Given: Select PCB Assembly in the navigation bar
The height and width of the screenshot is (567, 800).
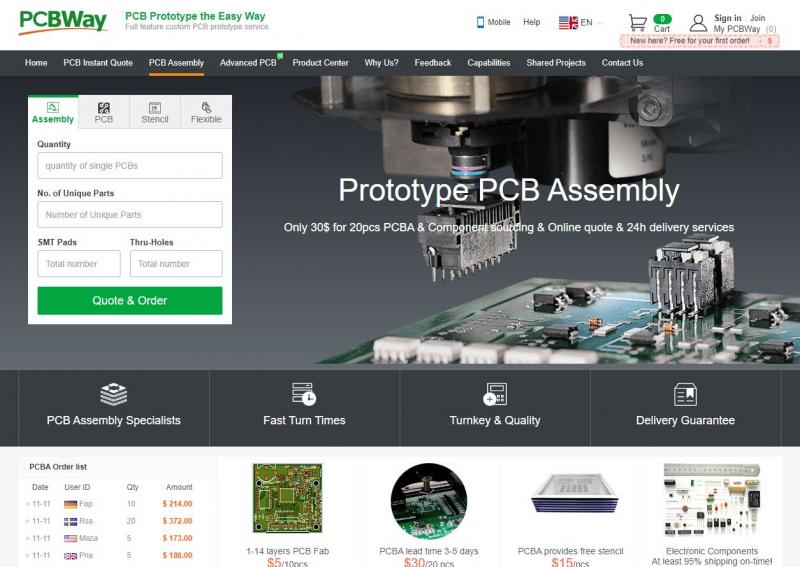Looking at the screenshot, I should click(x=176, y=63).
